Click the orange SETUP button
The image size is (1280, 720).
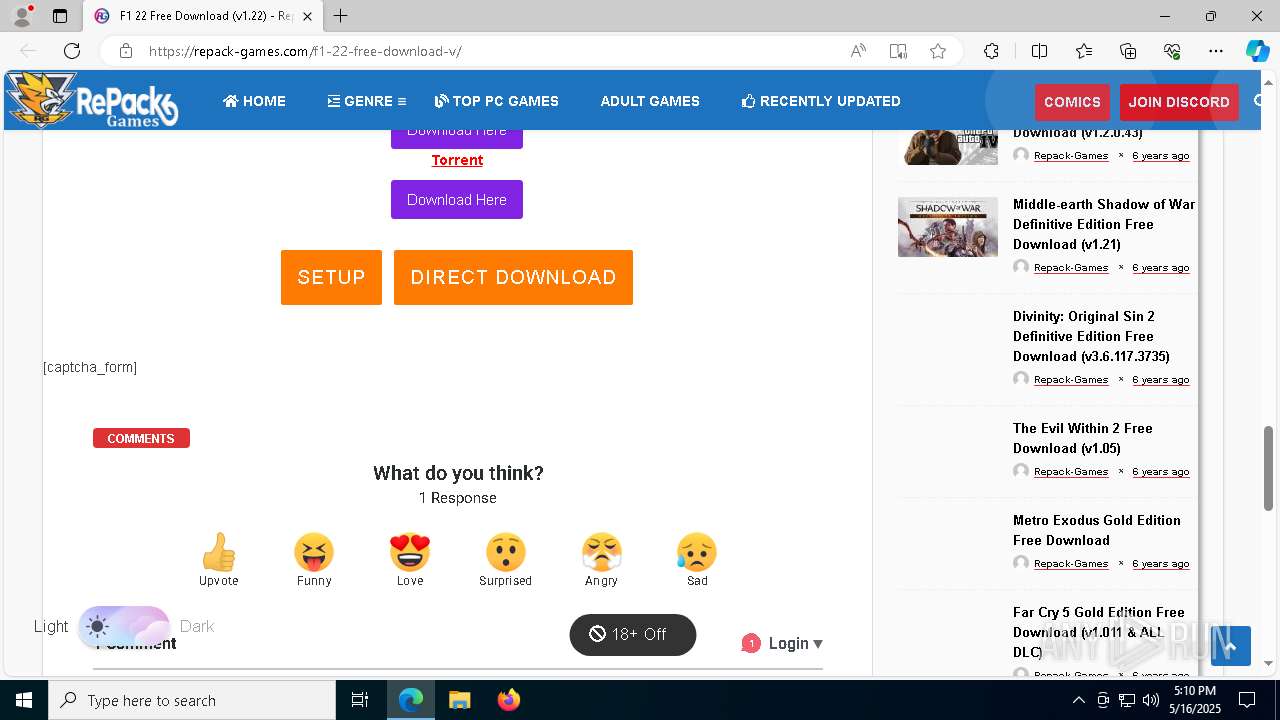click(x=331, y=277)
